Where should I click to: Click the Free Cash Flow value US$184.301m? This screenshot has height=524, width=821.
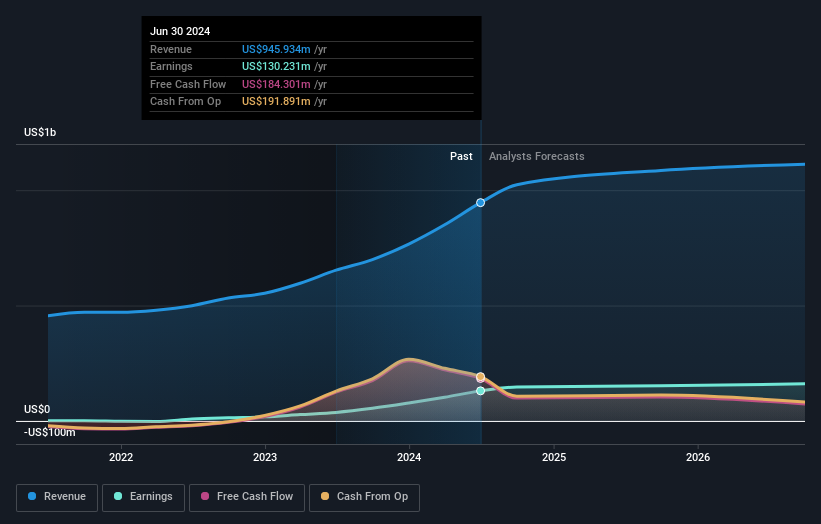[276, 84]
